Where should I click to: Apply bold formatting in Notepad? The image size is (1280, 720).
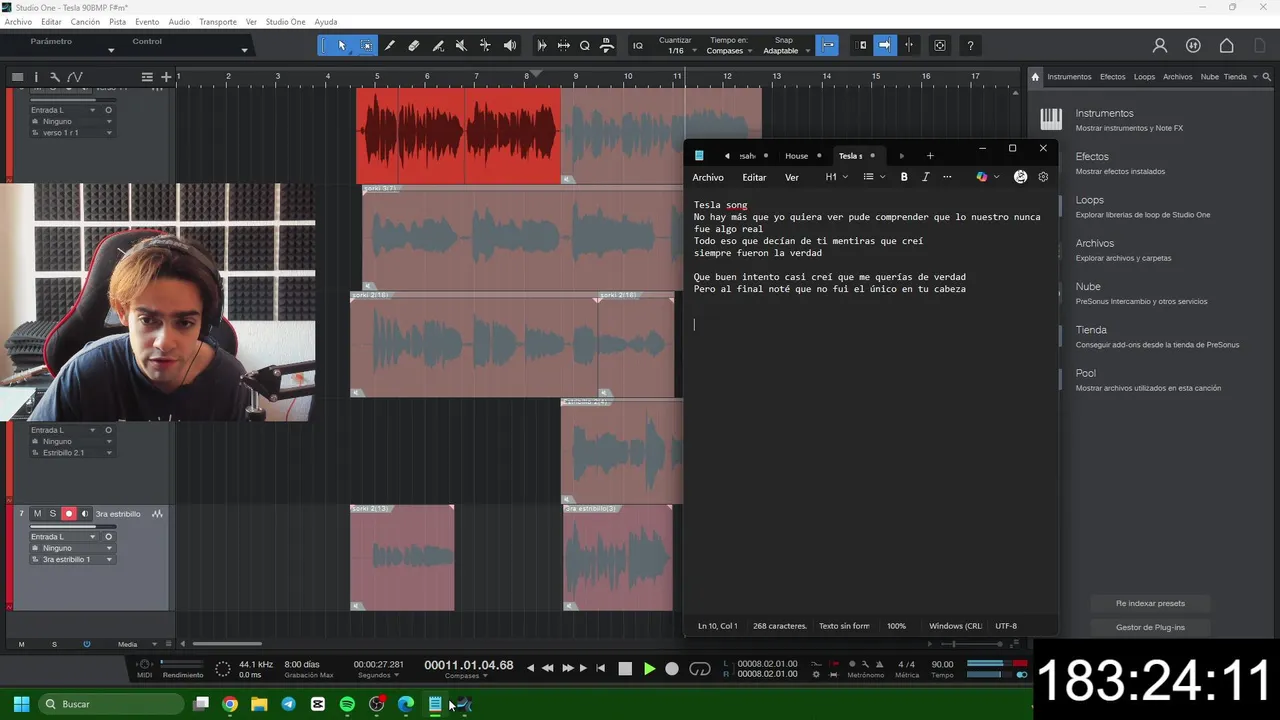[904, 177]
